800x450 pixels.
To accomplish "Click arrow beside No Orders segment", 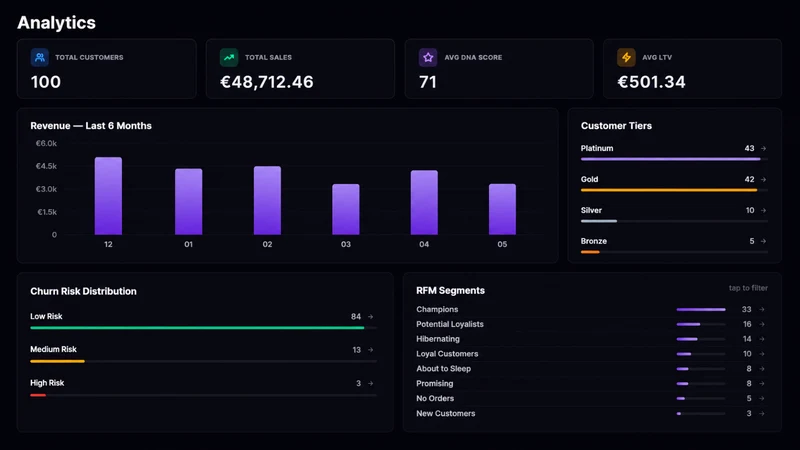I will pyautogui.click(x=761, y=398).
